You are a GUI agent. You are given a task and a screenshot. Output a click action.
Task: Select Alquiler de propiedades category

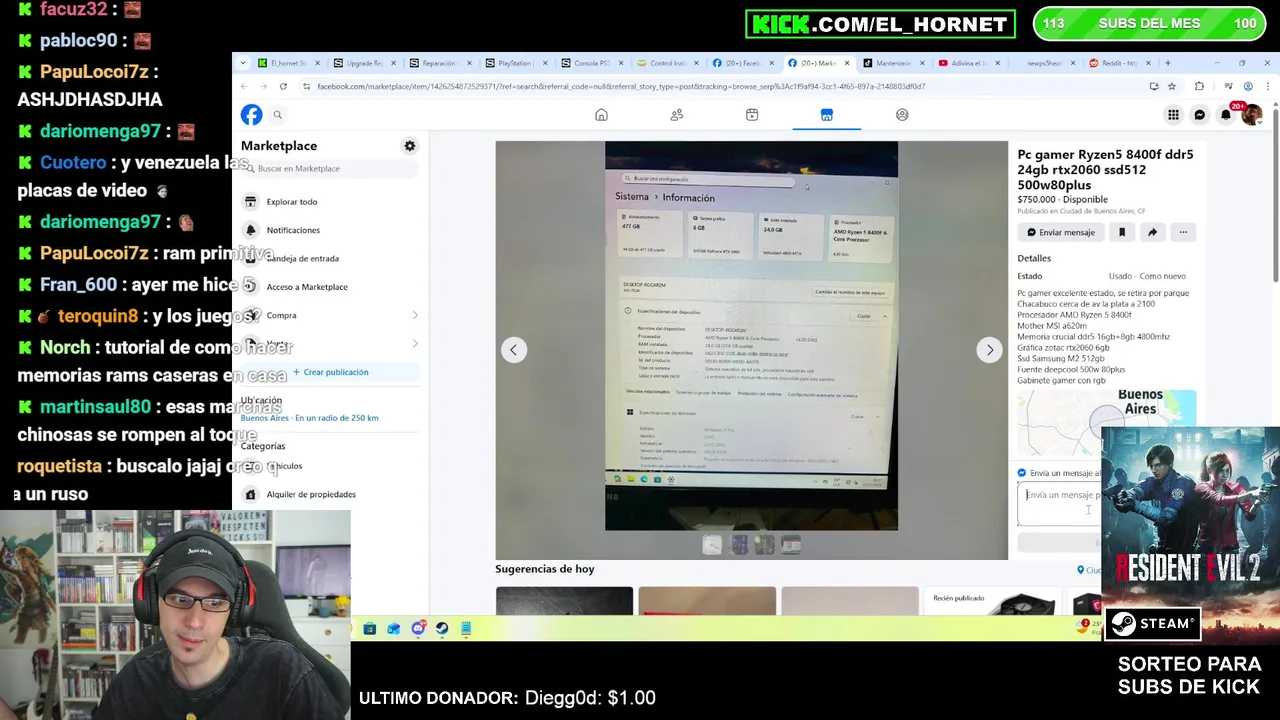click(x=330, y=494)
